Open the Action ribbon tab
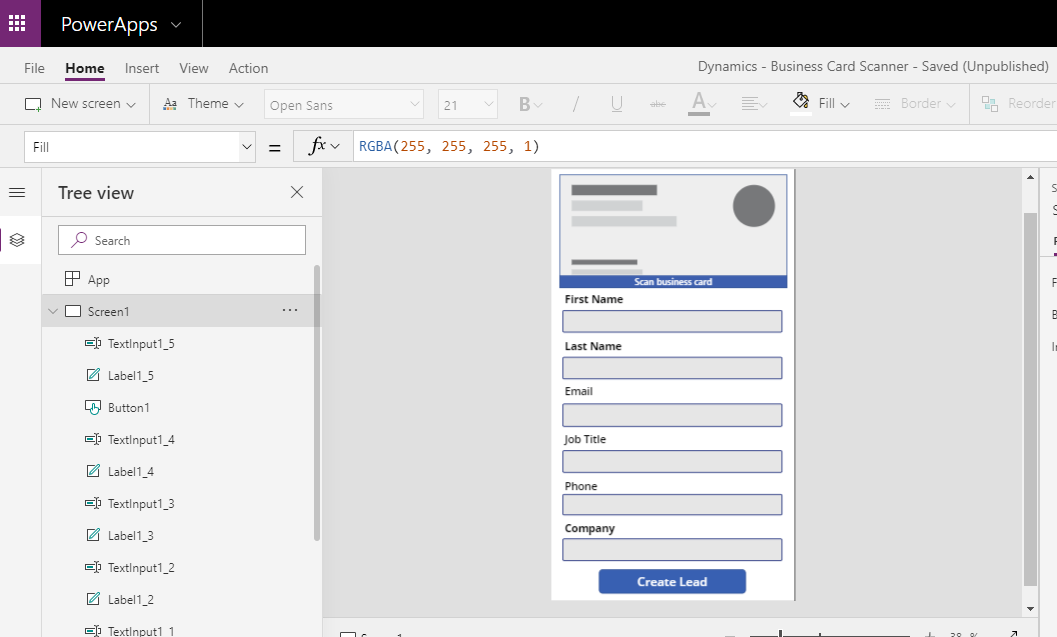 click(x=248, y=68)
